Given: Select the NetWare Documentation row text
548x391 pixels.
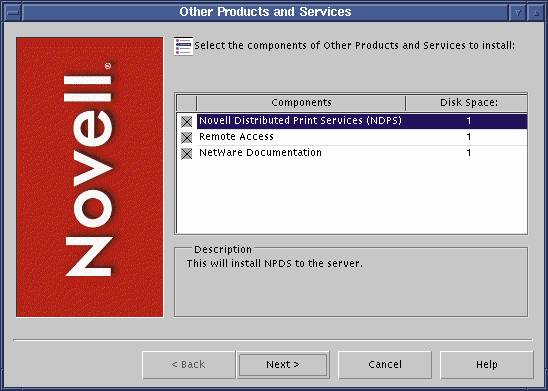Looking at the screenshot, I should (260, 153).
